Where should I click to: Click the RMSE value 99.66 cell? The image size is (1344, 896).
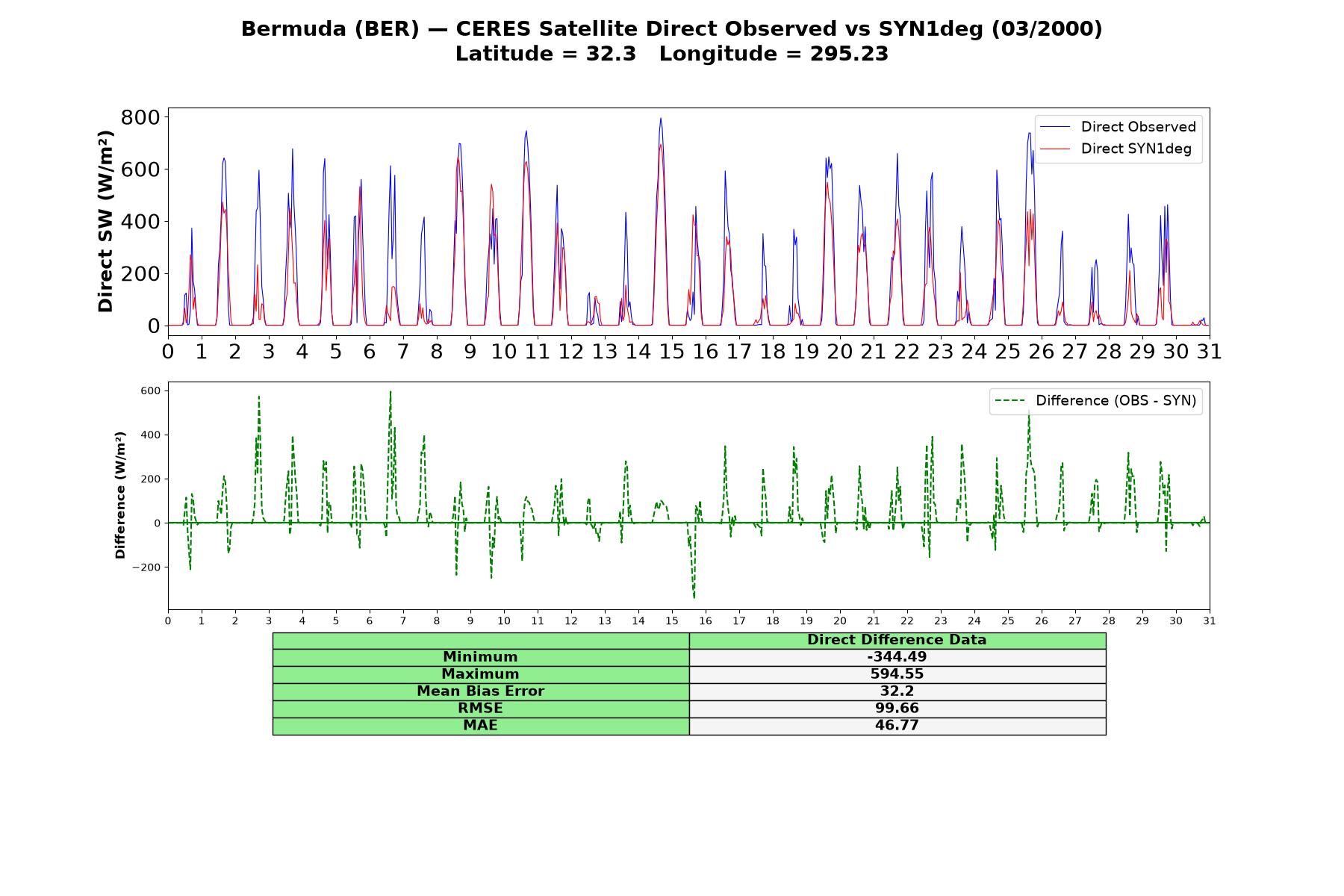897,709
